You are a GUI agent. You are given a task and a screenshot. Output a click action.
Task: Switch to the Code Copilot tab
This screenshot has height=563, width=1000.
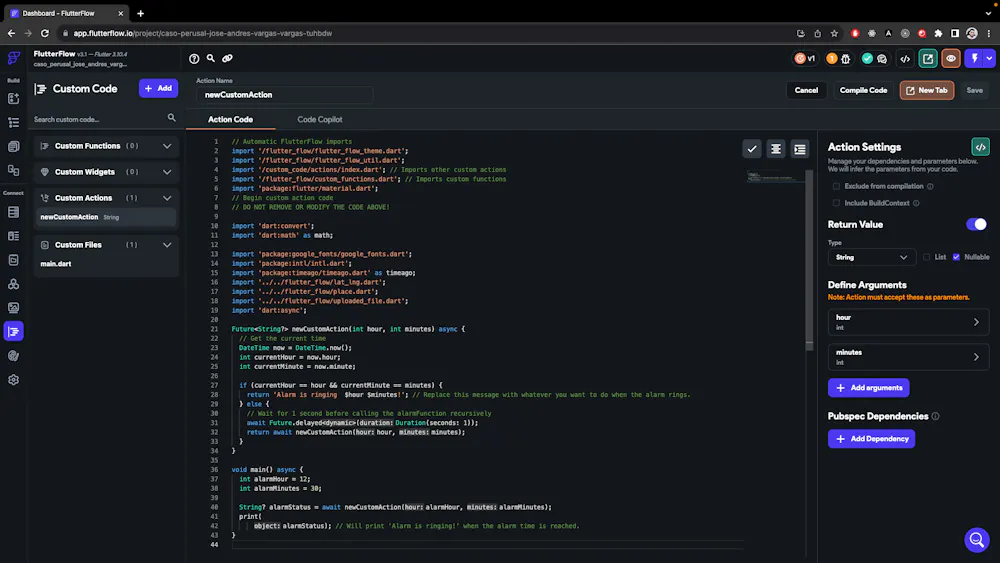[x=320, y=119]
